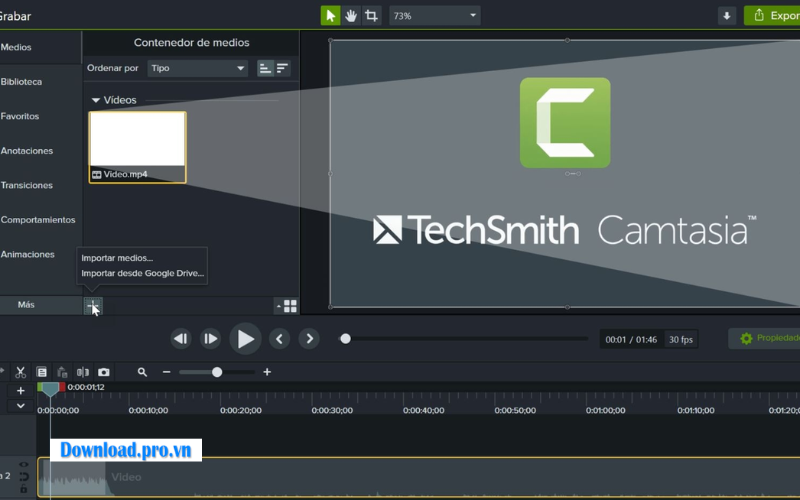Select the Crop tool
This screenshot has width=800, height=500.
point(371,16)
